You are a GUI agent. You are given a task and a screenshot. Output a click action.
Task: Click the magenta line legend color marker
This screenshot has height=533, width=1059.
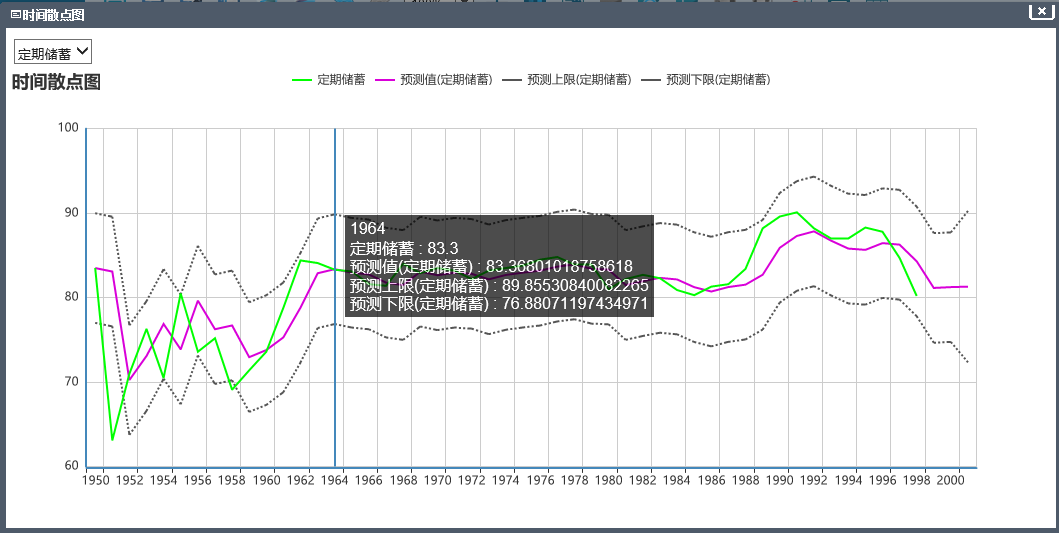(384, 80)
